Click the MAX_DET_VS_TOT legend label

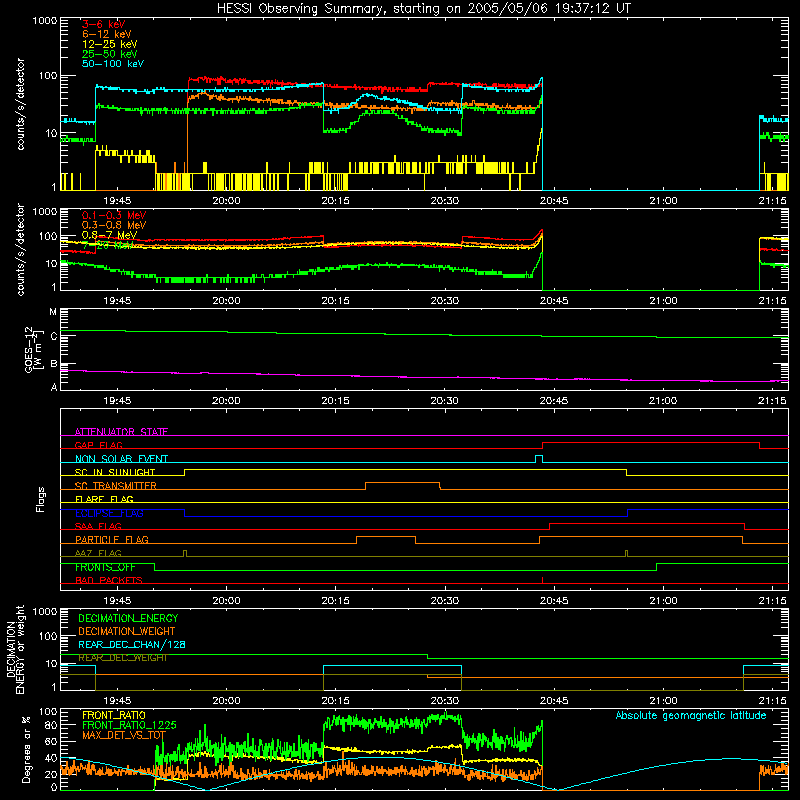[x=124, y=735]
